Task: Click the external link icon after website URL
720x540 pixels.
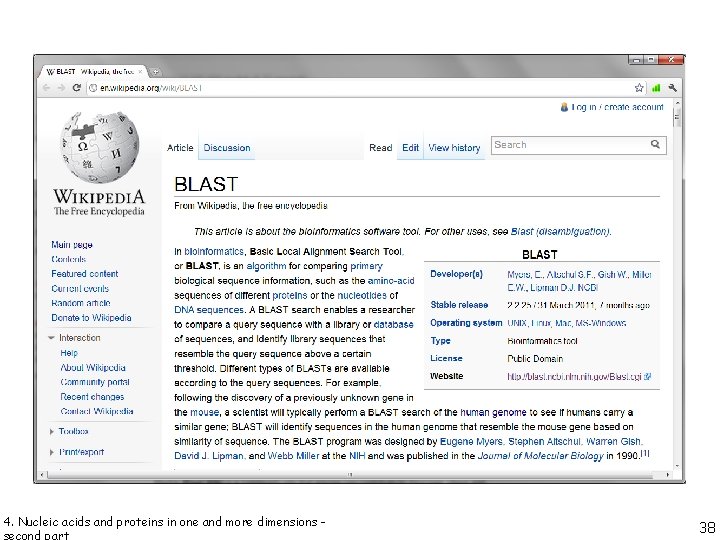Action: [647, 377]
